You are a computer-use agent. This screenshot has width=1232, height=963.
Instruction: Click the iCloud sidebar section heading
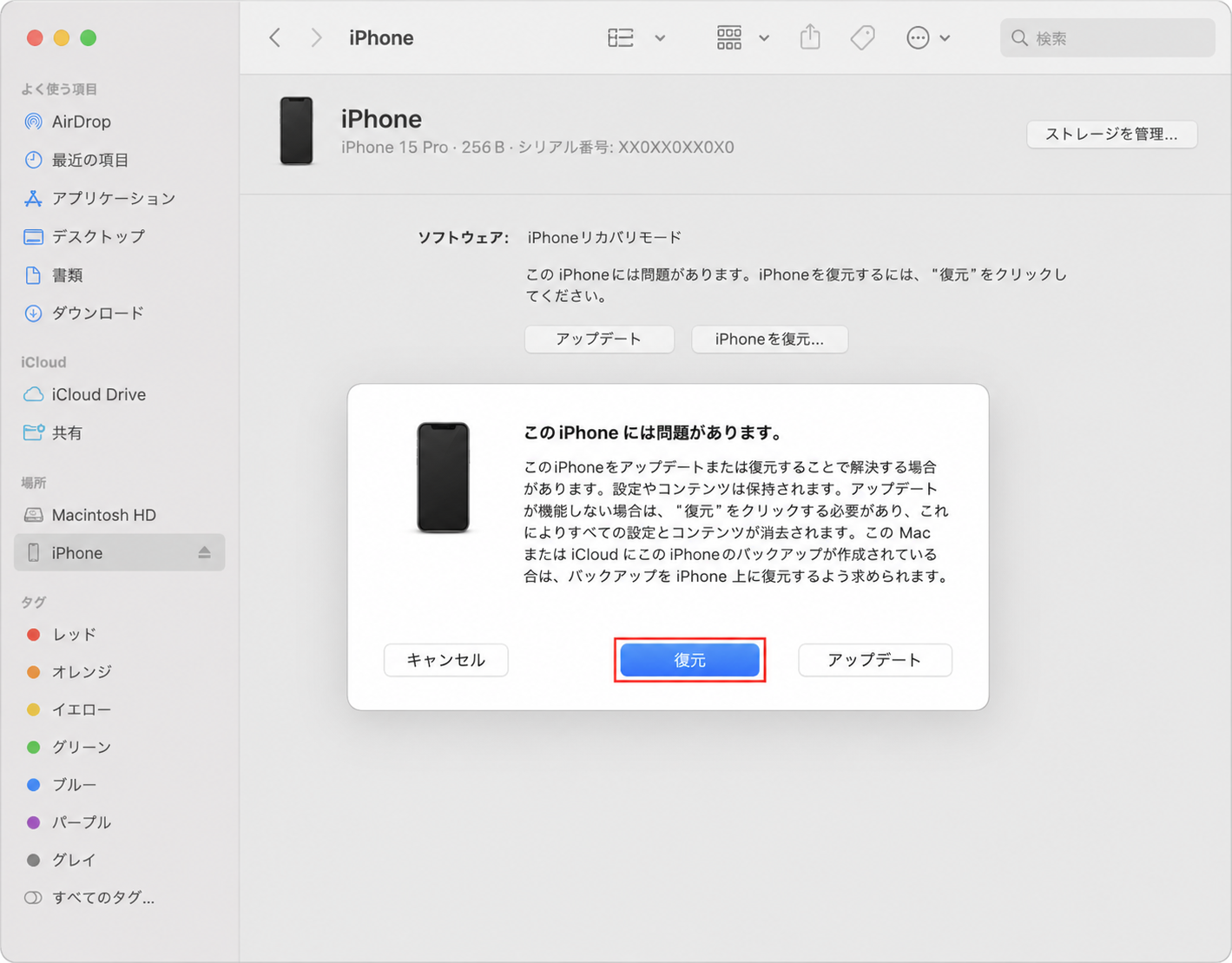point(43,362)
